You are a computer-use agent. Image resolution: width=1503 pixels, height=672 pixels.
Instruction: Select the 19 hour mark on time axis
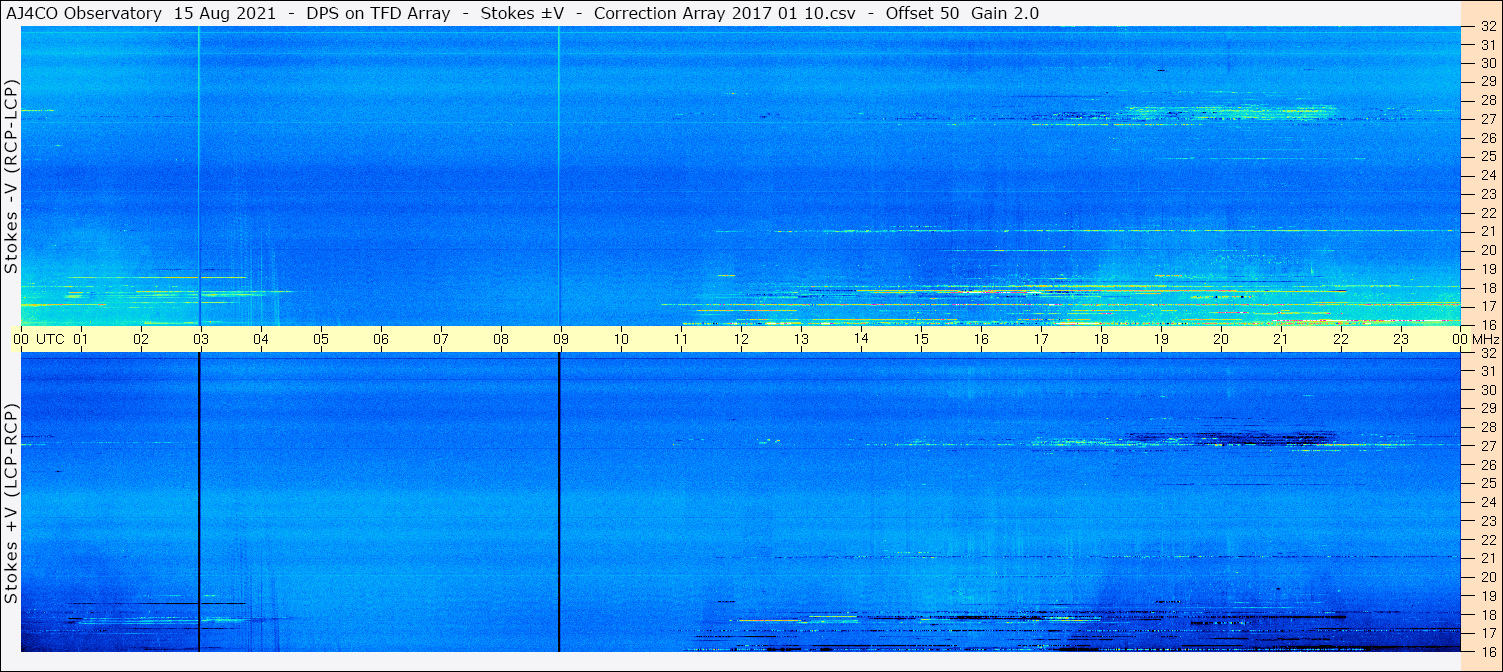[x=1161, y=339]
